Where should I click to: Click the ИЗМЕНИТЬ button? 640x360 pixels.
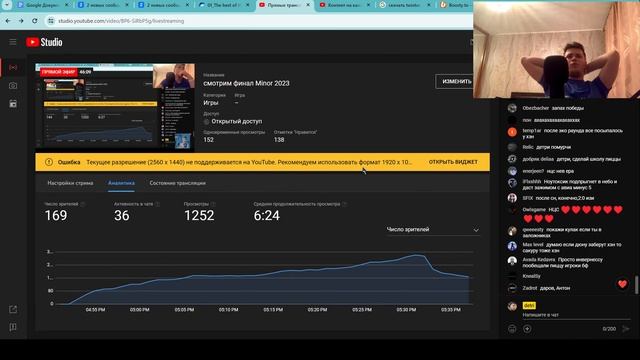(455, 82)
